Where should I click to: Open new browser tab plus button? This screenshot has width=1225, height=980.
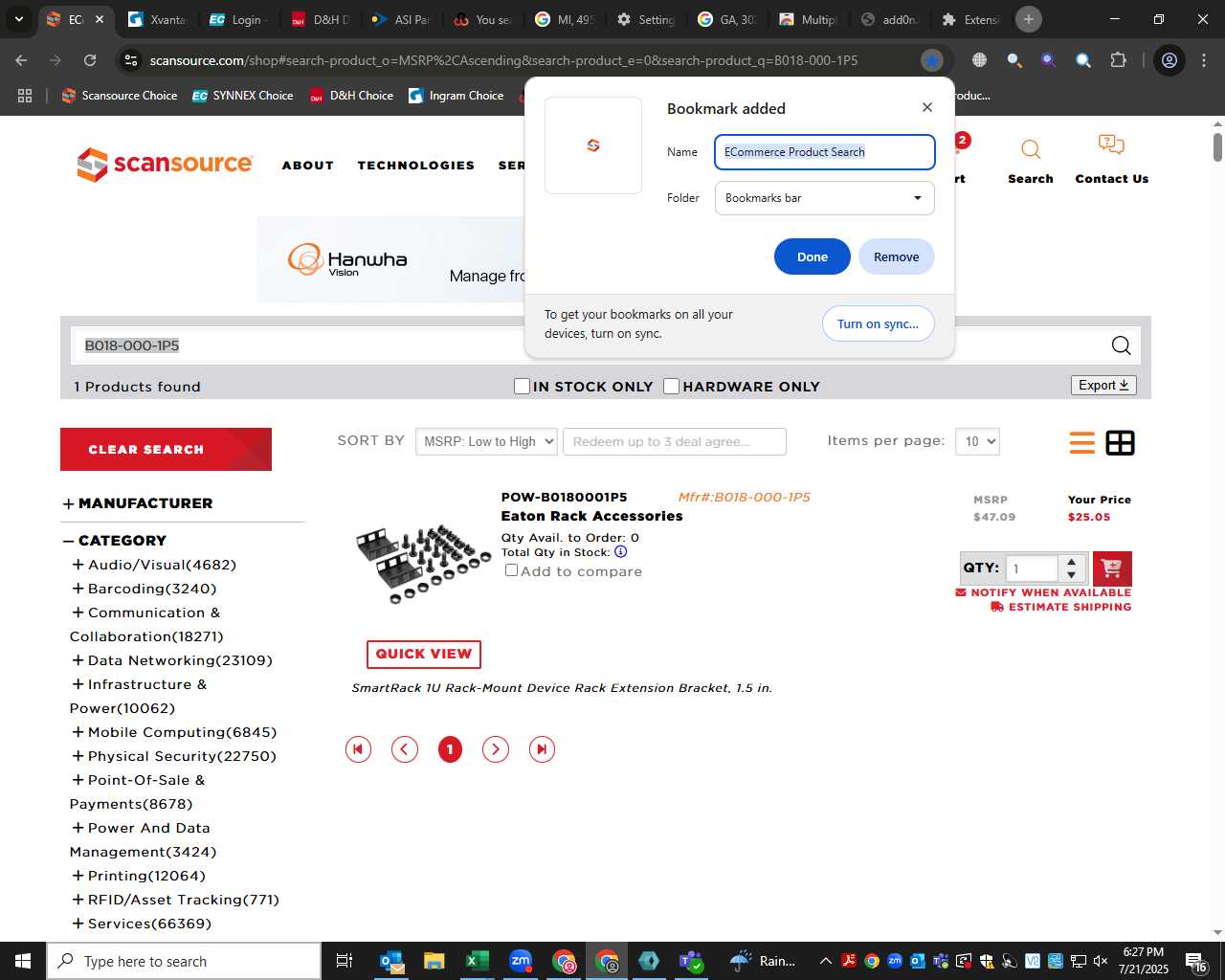(x=1028, y=19)
